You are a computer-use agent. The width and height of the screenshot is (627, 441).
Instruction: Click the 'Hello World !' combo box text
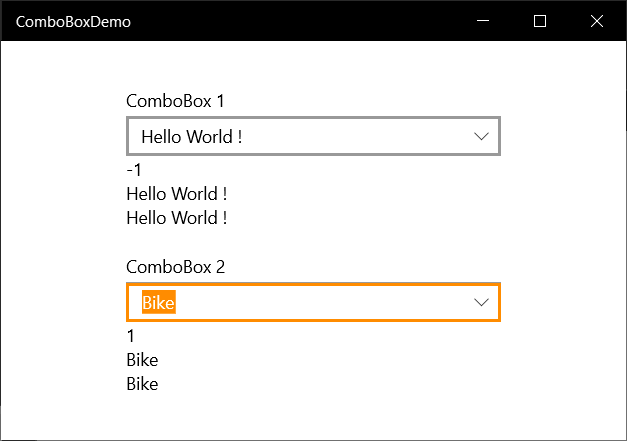[192, 137]
